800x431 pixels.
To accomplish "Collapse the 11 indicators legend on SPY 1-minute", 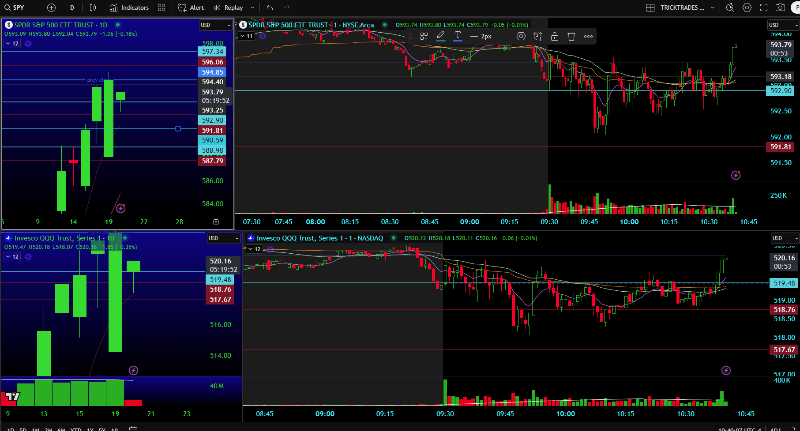I will (x=246, y=36).
